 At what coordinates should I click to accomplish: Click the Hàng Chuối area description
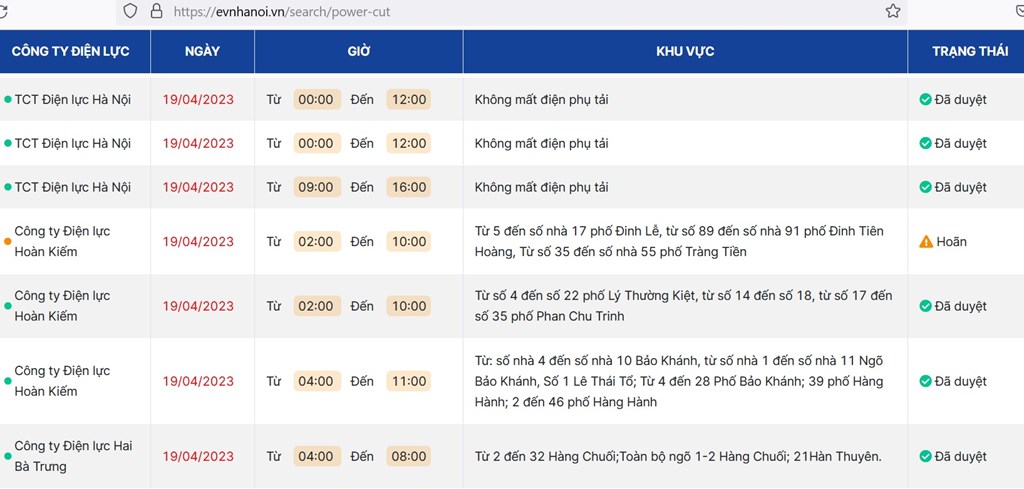[x=679, y=456]
